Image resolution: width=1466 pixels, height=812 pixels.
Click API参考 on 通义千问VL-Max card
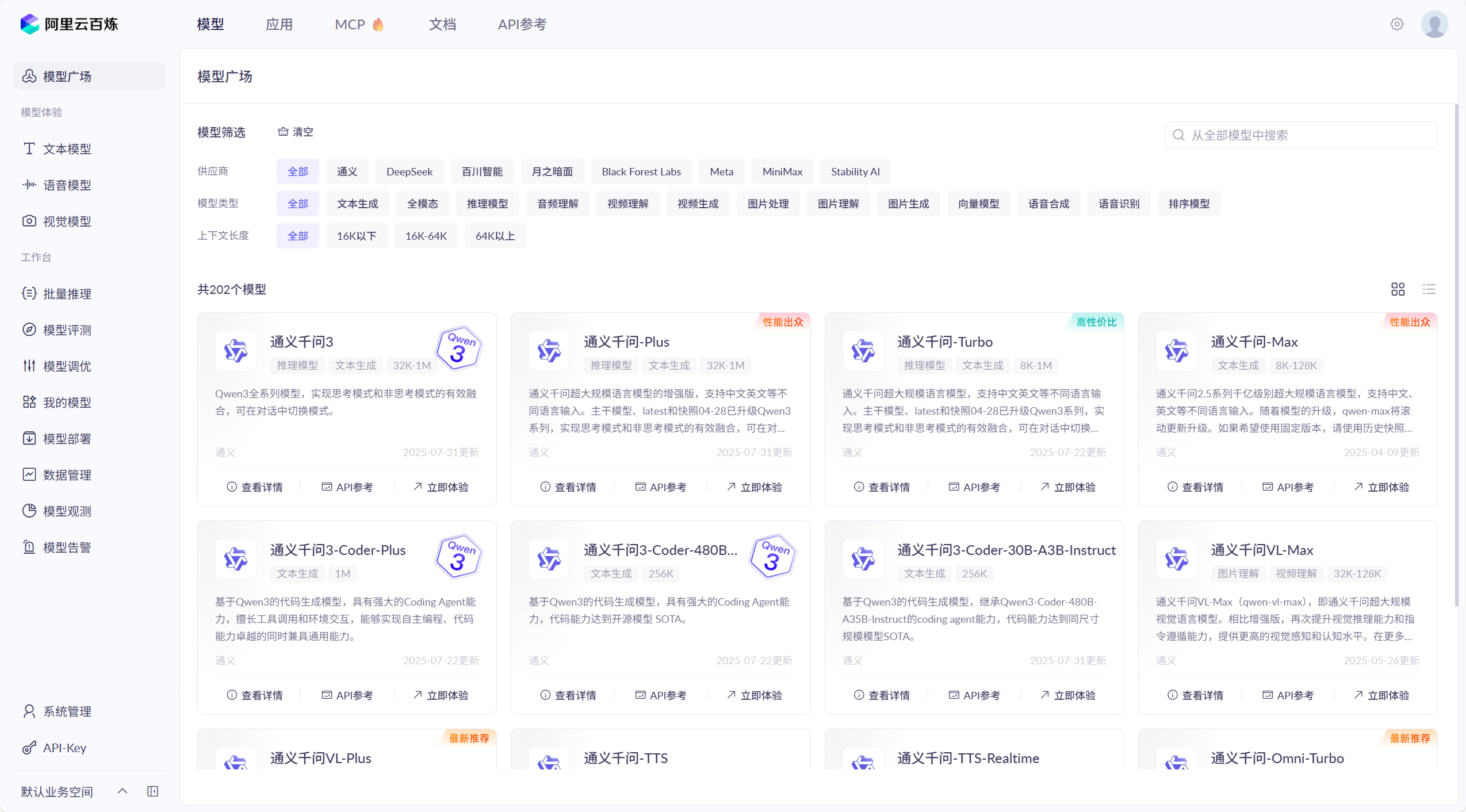coord(1288,695)
